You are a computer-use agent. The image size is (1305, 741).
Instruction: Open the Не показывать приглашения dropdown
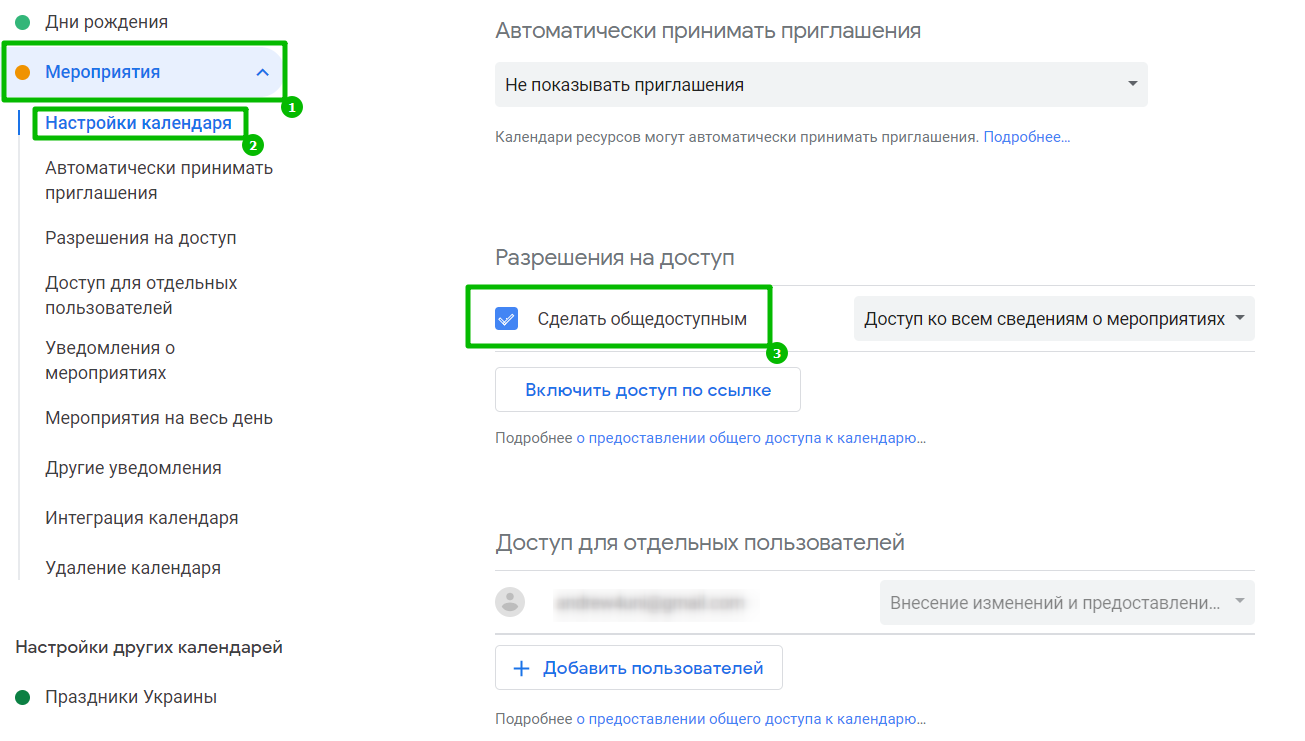[820, 85]
